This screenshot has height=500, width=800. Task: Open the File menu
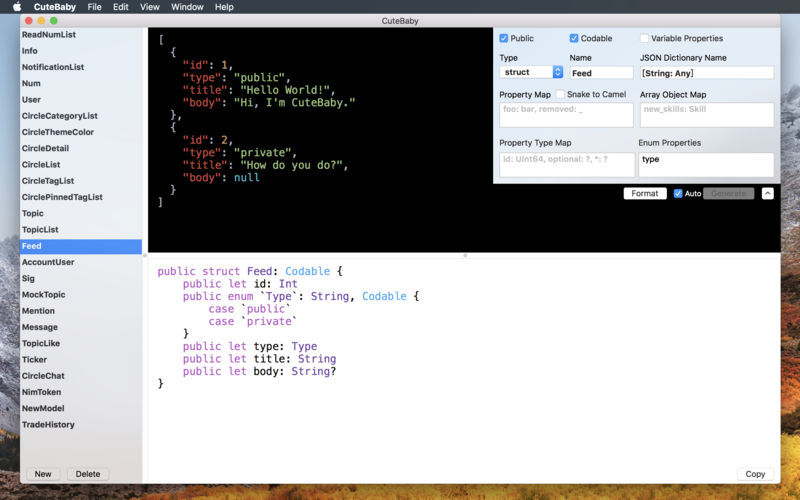click(x=94, y=7)
